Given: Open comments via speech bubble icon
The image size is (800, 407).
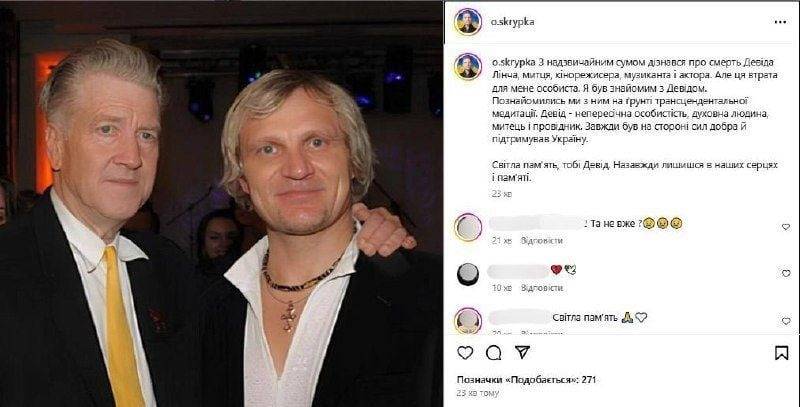Looking at the screenshot, I should pyautogui.click(x=493, y=352).
